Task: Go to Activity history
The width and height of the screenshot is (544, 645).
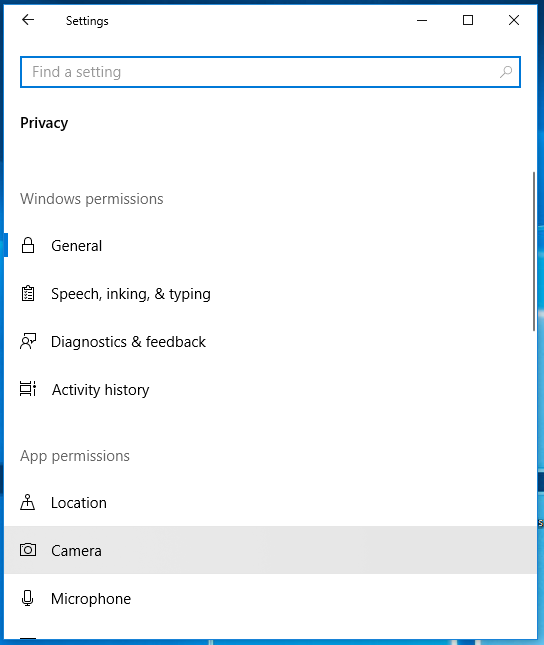Action: click(x=270, y=390)
